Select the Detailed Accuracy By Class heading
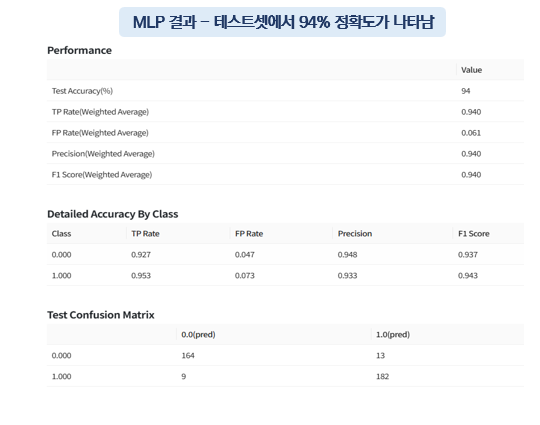The width and height of the screenshot is (540, 425). pyautogui.click(x=113, y=214)
